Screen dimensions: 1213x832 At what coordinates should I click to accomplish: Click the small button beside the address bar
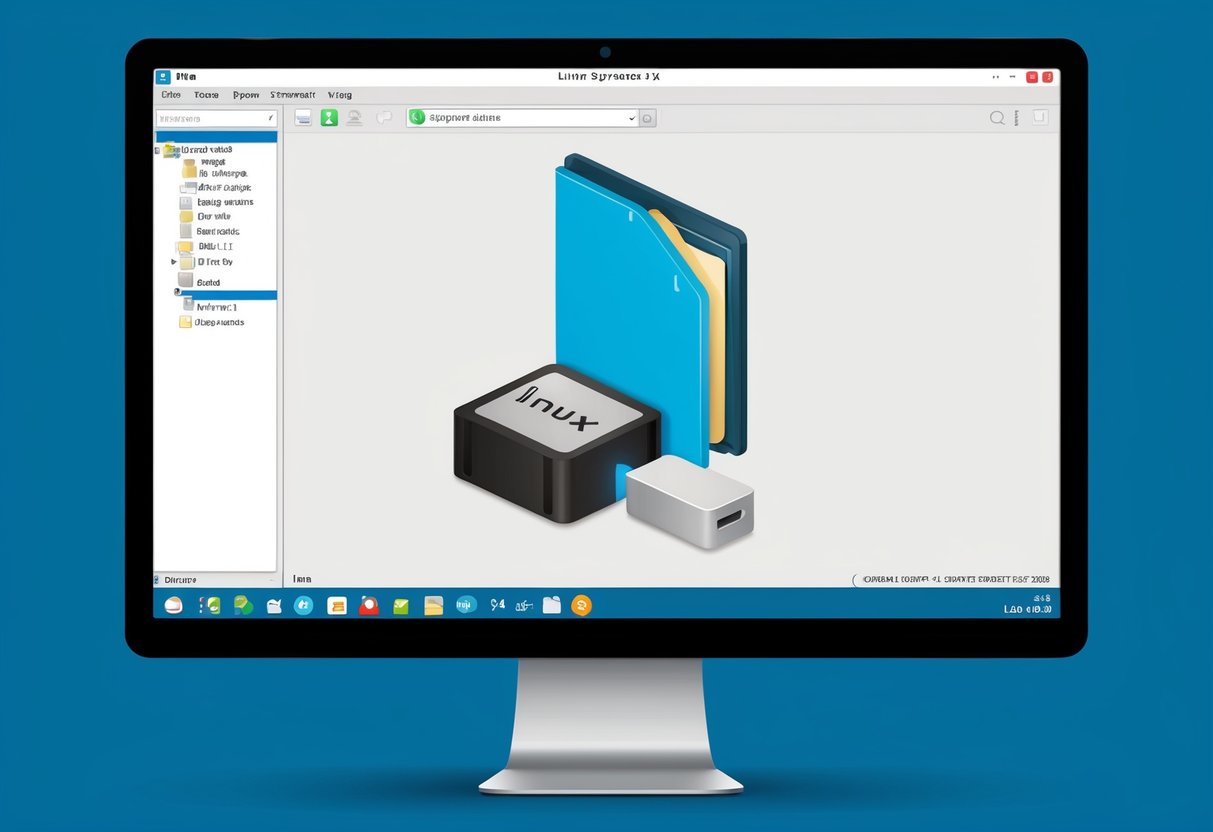647,117
